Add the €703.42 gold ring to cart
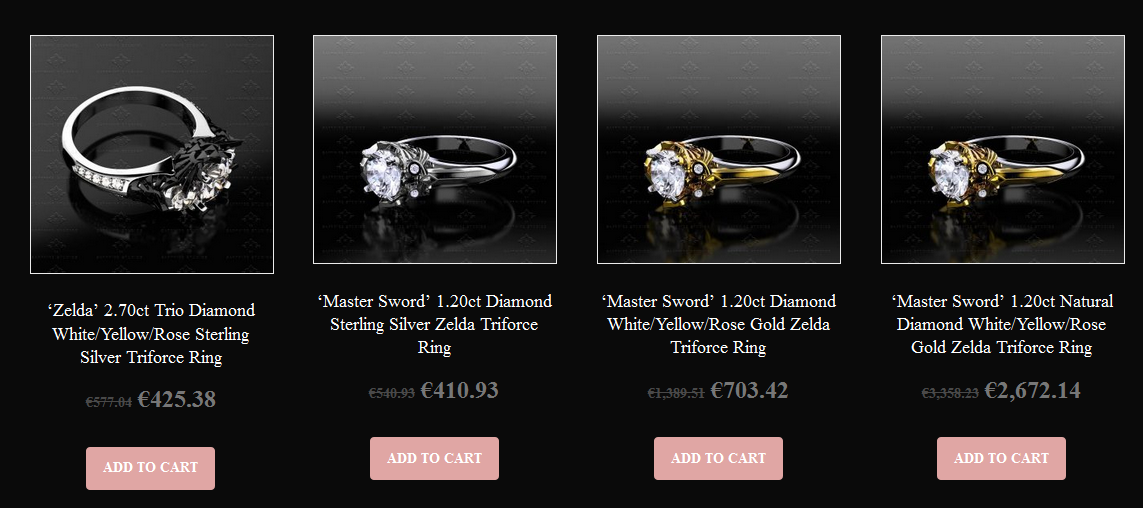The height and width of the screenshot is (508, 1143). [718, 458]
